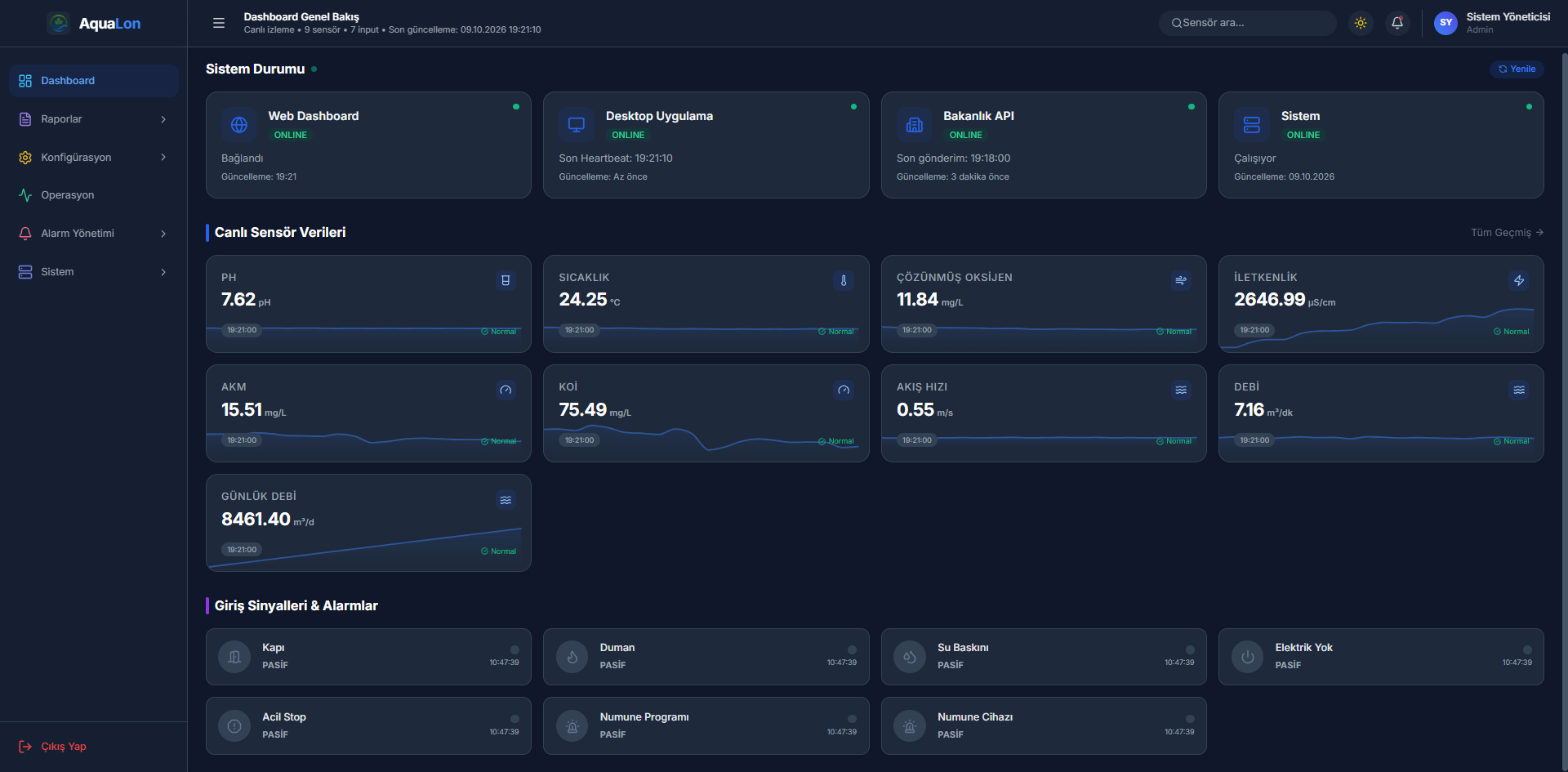Click the SY user avatar
This screenshot has width=1568, height=772.
coord(1445,23)
